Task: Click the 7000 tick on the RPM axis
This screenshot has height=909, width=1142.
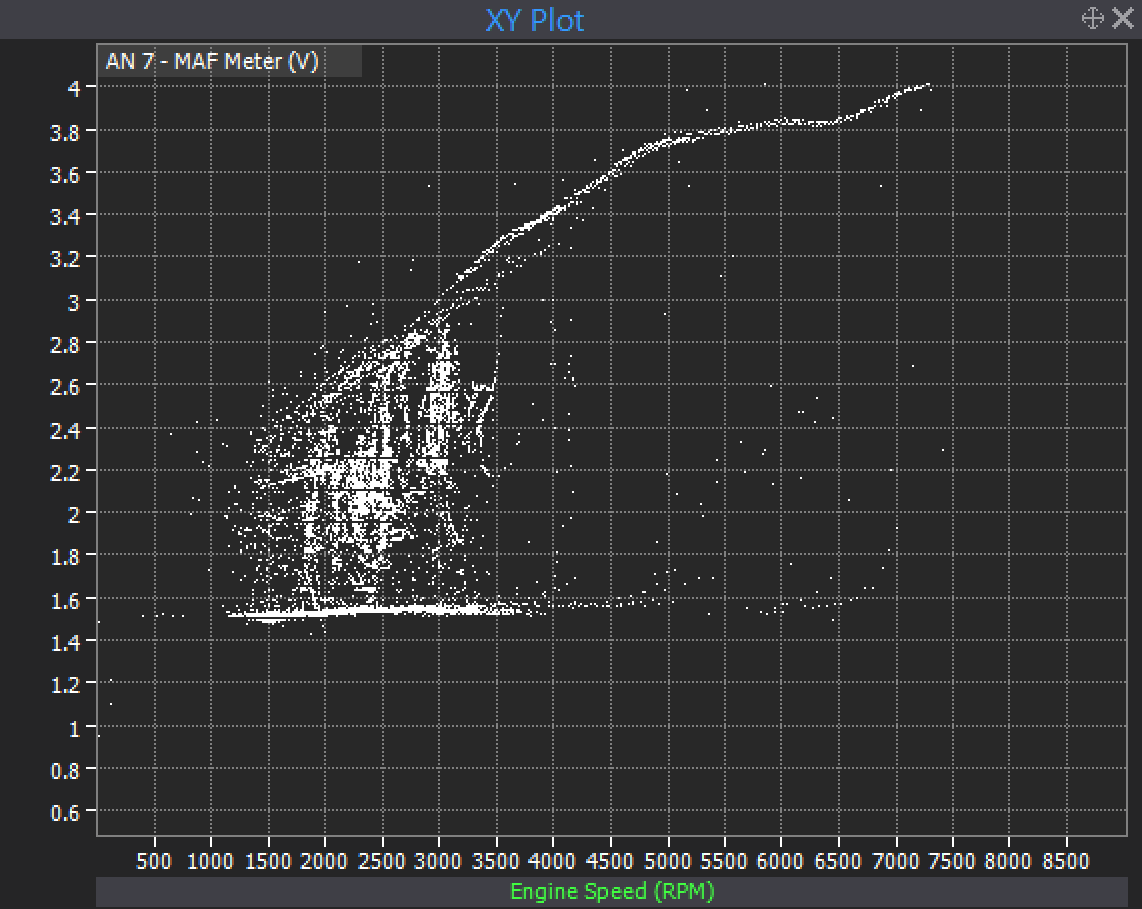Action: click(894, 860)
